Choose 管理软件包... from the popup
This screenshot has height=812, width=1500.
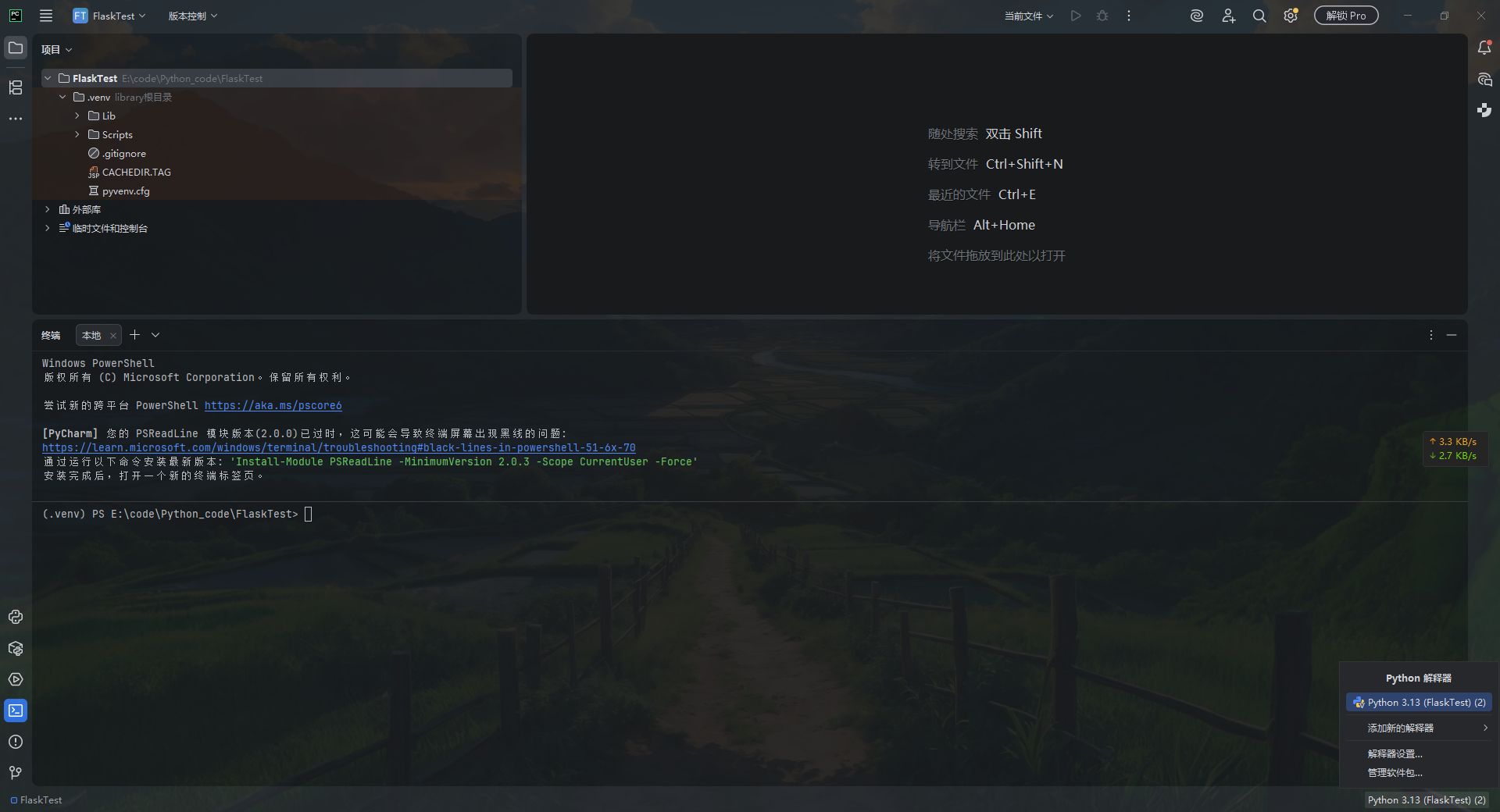[1395, 773]
